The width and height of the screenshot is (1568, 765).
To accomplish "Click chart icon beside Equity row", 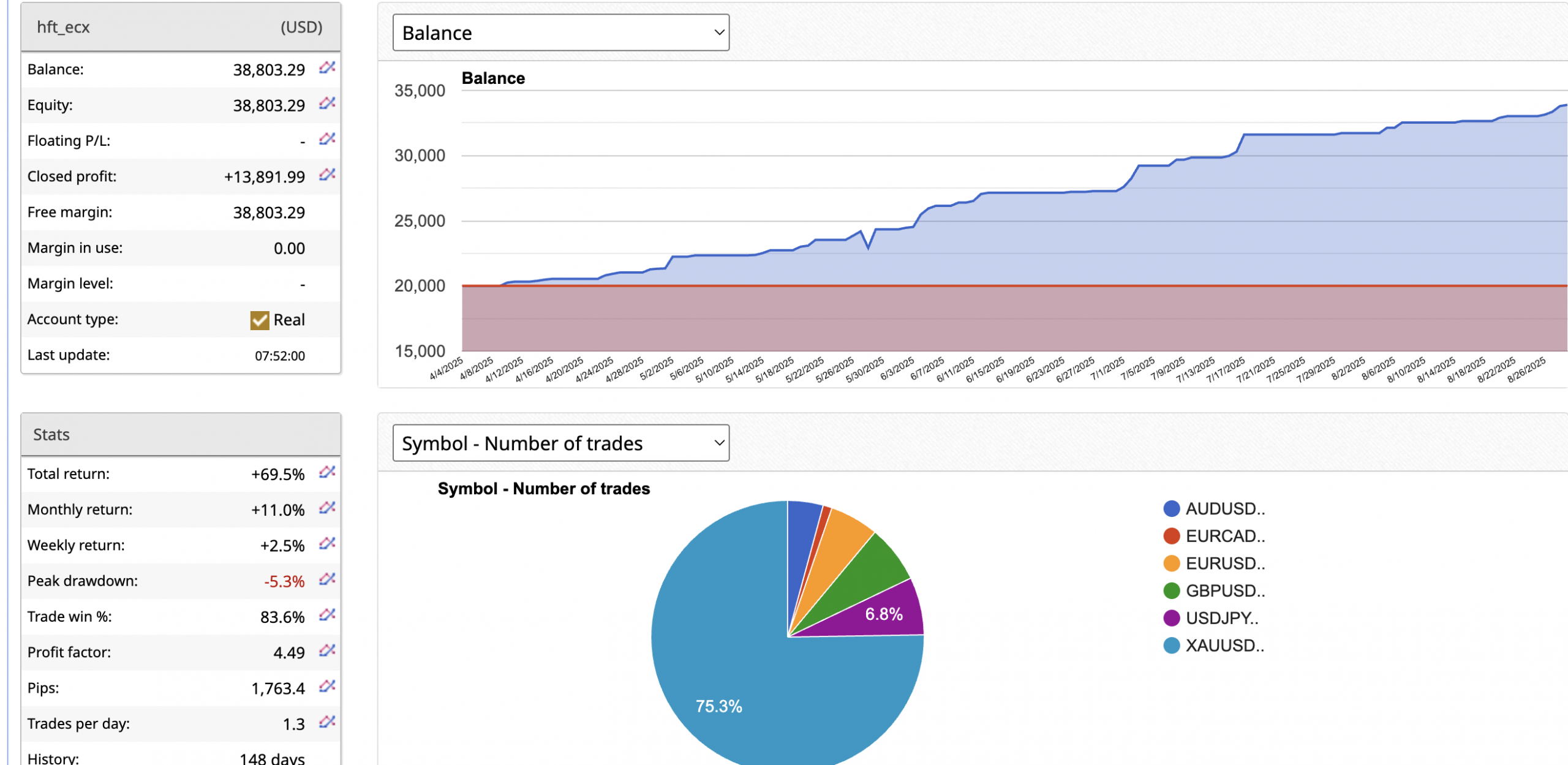I will pos(327,104).
